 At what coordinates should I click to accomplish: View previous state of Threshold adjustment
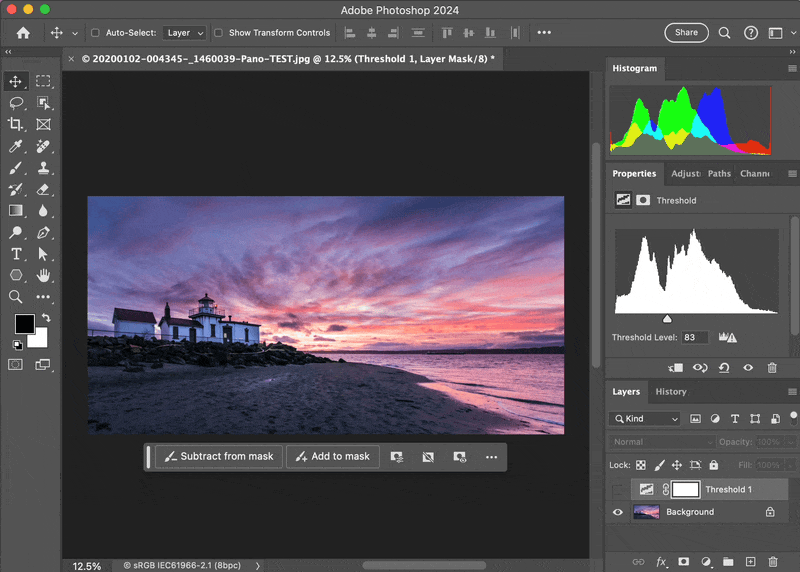coord(700,368)
